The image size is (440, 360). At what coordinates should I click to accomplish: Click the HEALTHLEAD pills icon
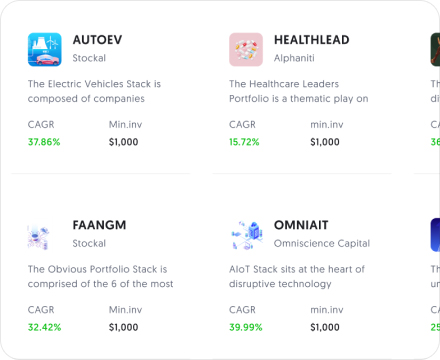click(x=246, y=49)
